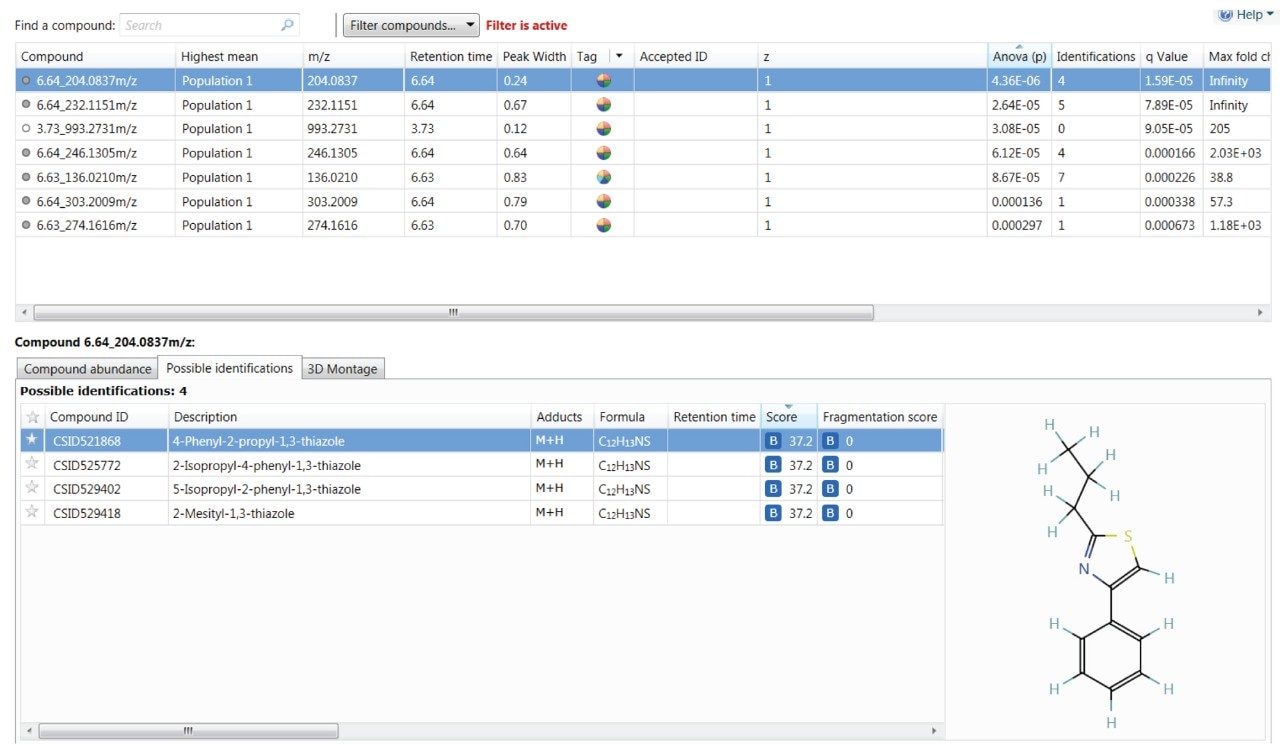
Task: Switch to the Compound abundance tab
Action: click(88, 369)
